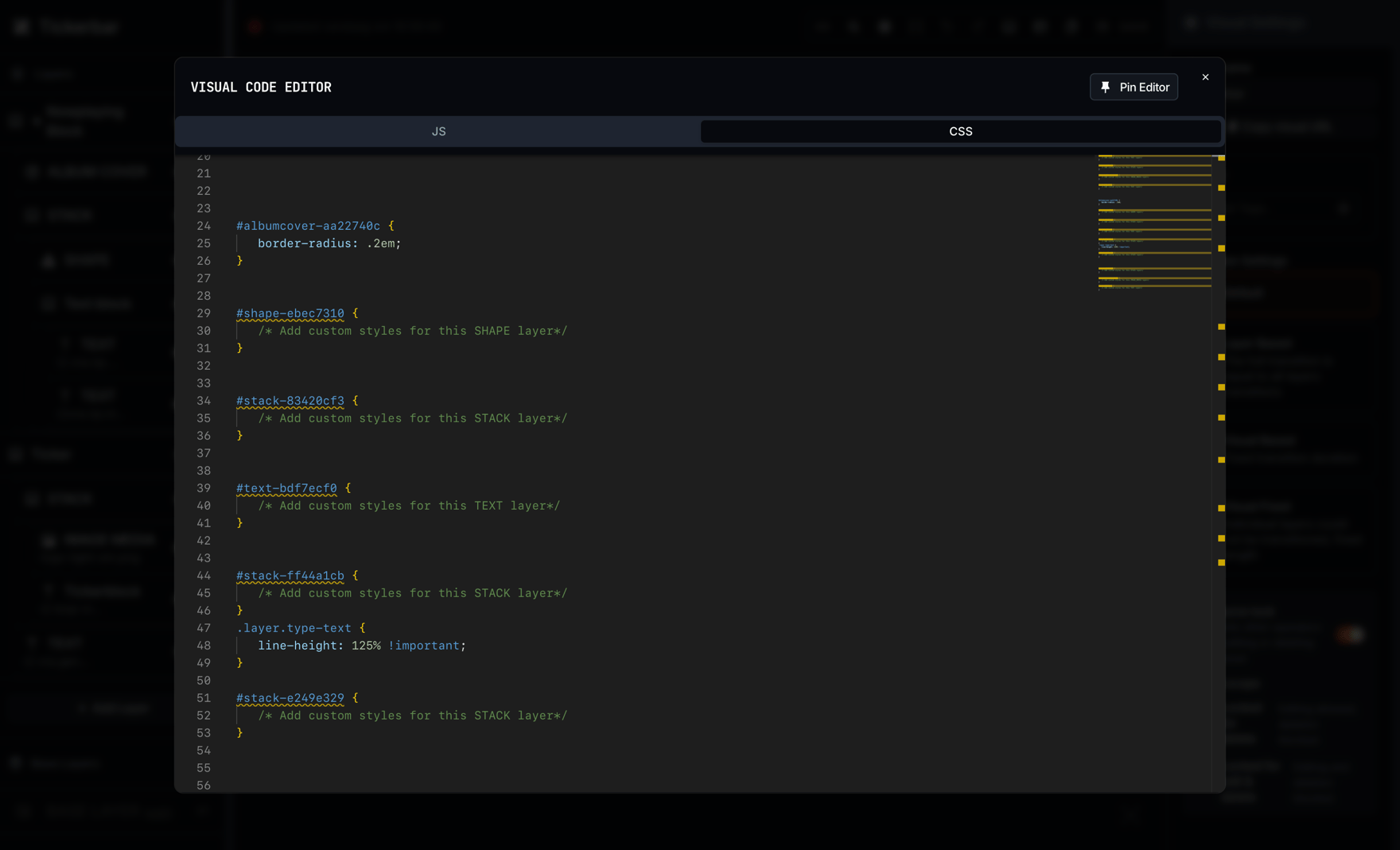This screenshot has height=850, width=1400.
Task: Click the #albumcover-aa22740c selector
Action: [x=308, y=226]
